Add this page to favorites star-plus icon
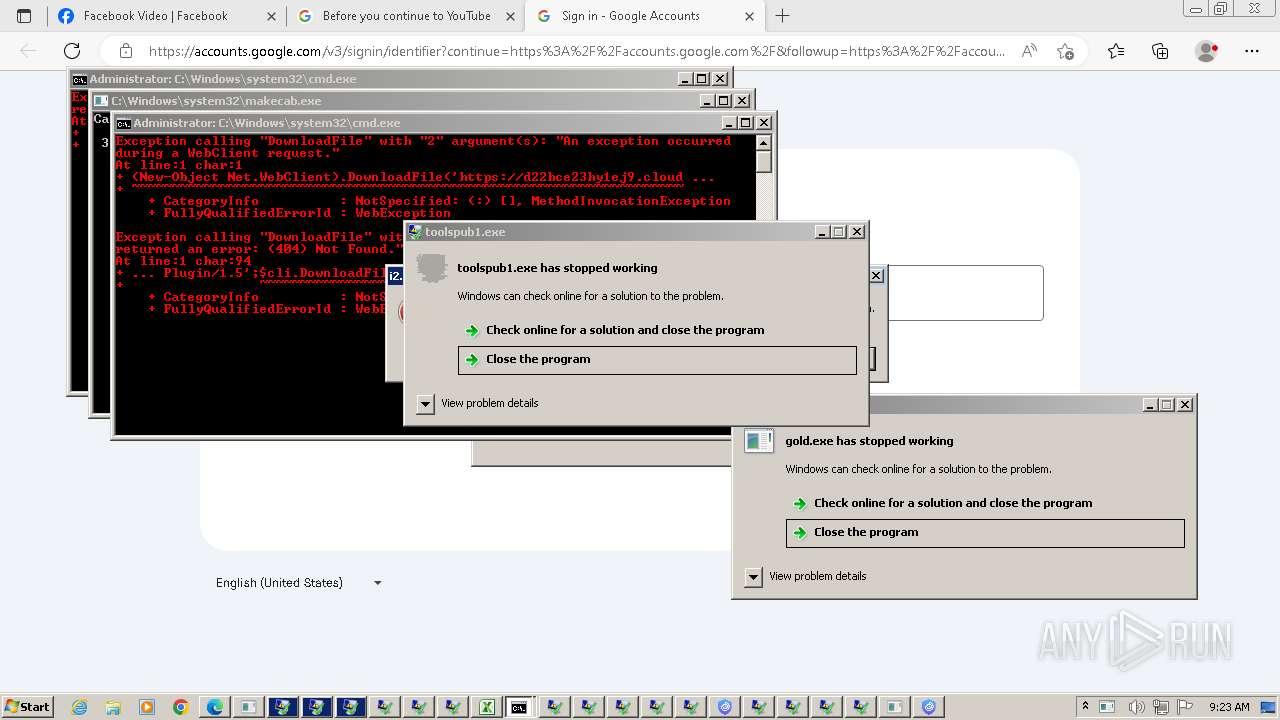This screenshot has width=1280, height=720. pyautogui.click(x=1065, y=51)
